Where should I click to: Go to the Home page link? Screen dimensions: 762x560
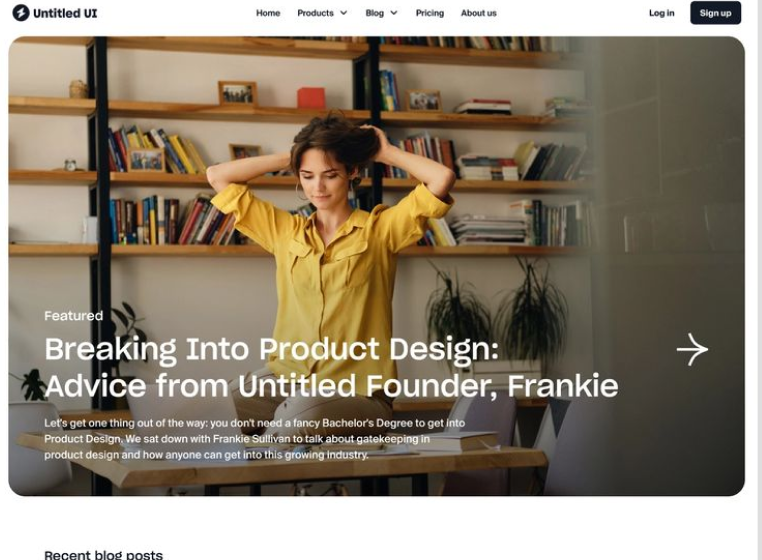(x=268, y=13)
